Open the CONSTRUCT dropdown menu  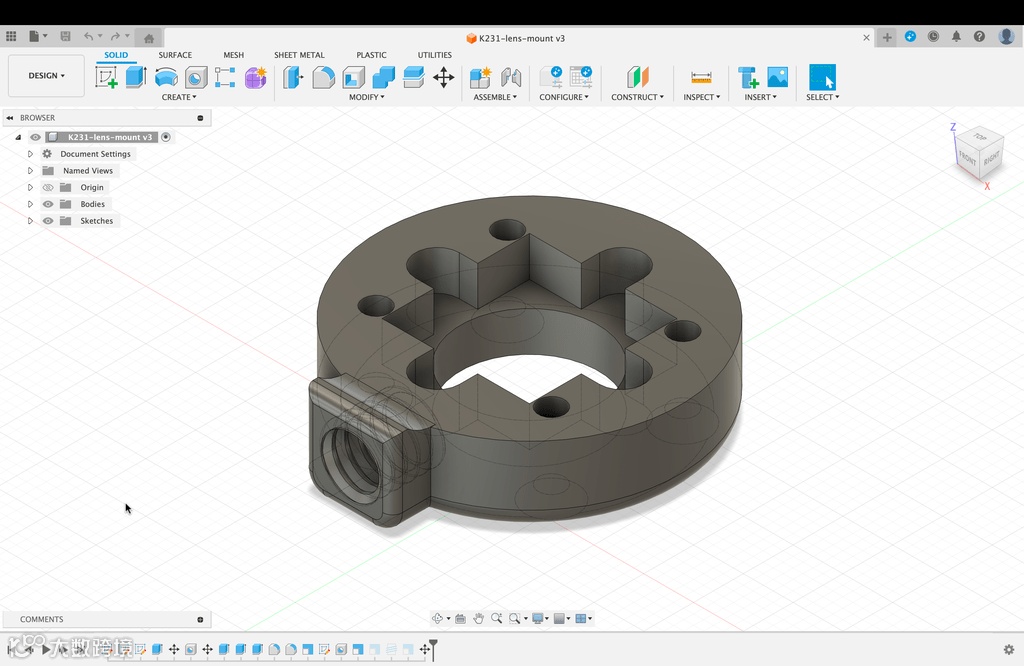(x=637, y=97)
